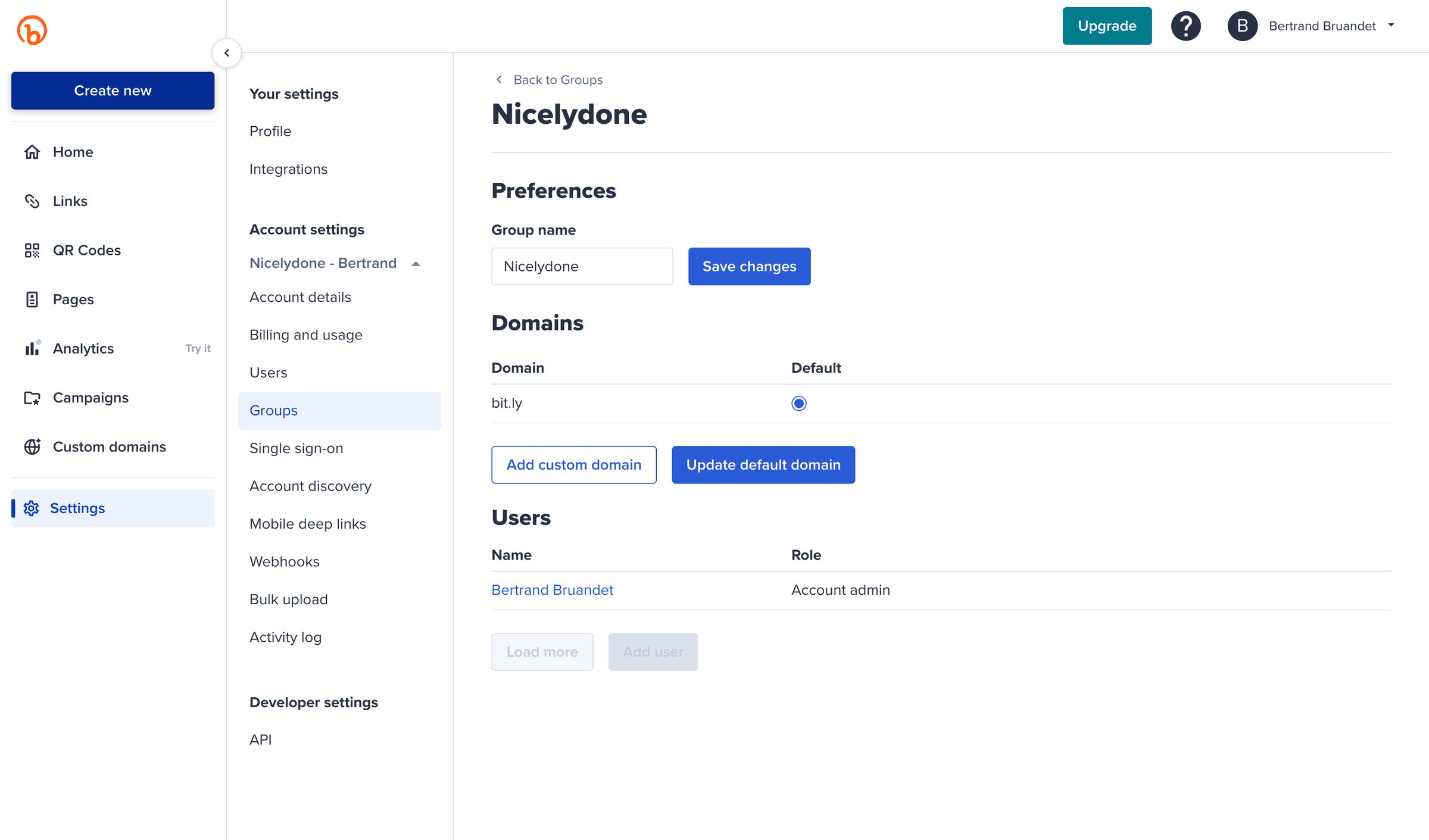Open Links via the chain icon
Viewport: 1429px width, 840px height.
32,201
